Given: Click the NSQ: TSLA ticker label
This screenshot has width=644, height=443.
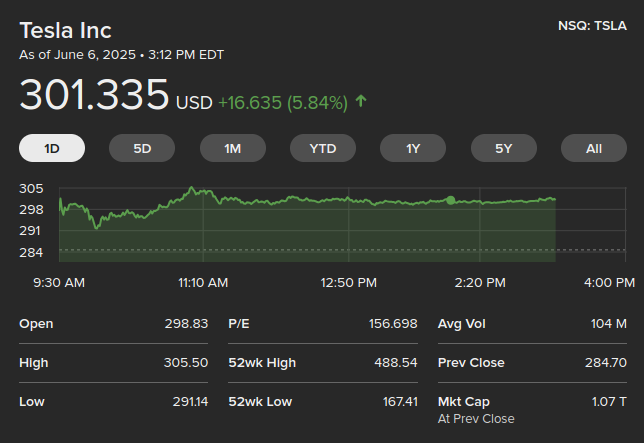Looking at the screenshot, I should coord(592,26).
